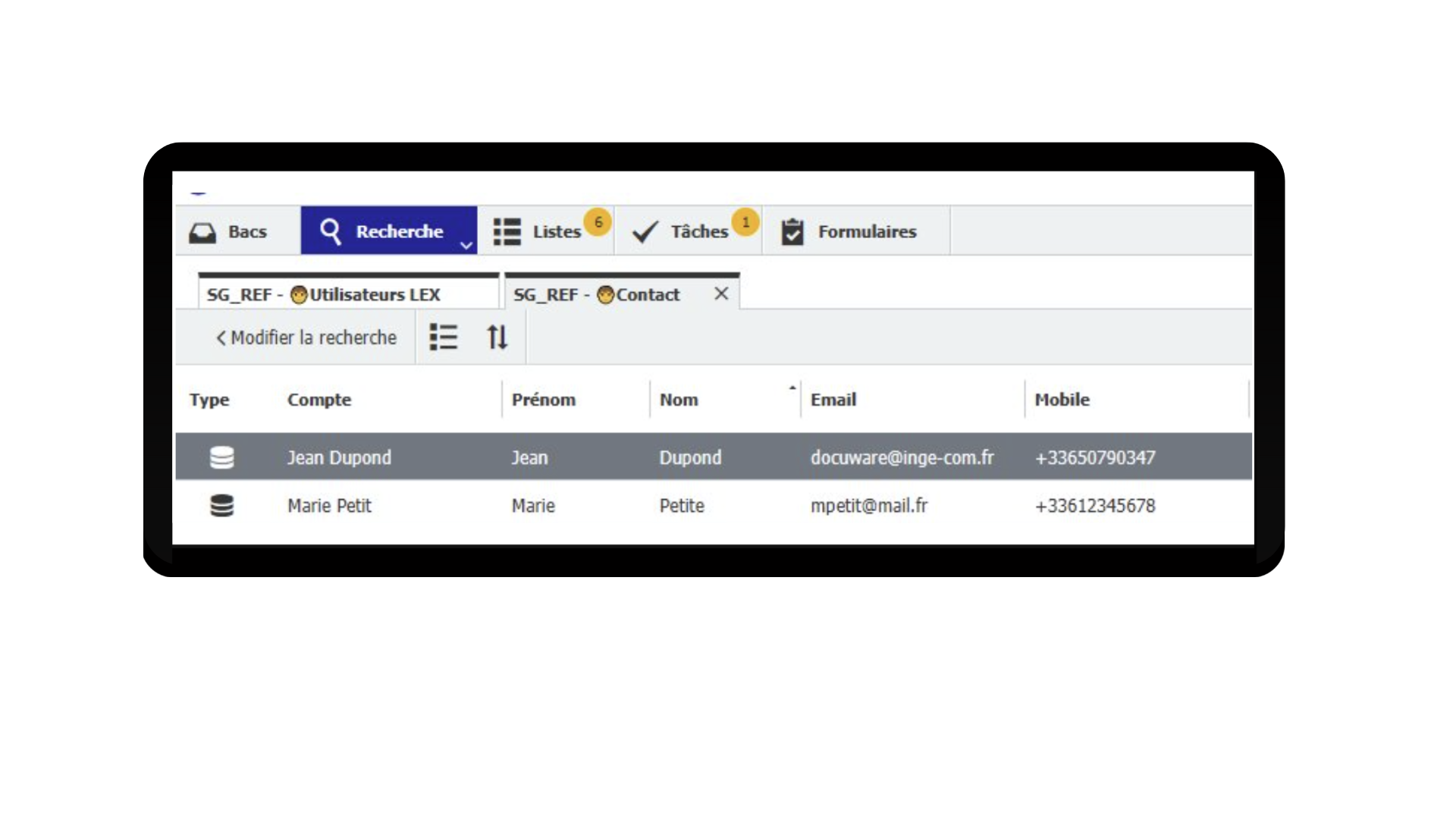Viewport: 1456px width, 819px height.
Task: Click Modifier la recherche link
Action: coord(306,337)
